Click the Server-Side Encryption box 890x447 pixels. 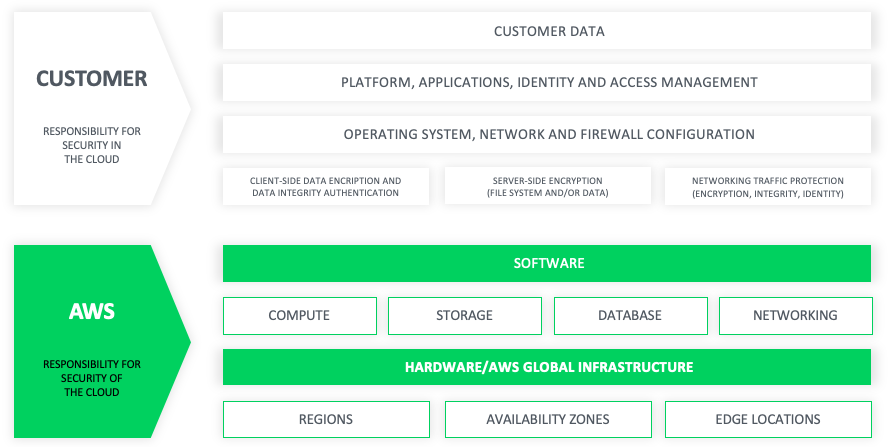[548, 187]
